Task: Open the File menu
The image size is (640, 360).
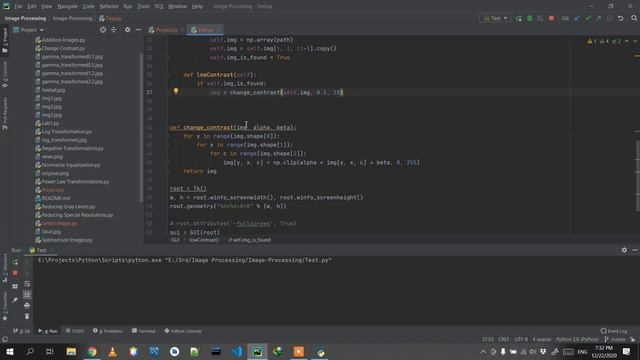Action: pyautogui.click(x=18, y=7)
